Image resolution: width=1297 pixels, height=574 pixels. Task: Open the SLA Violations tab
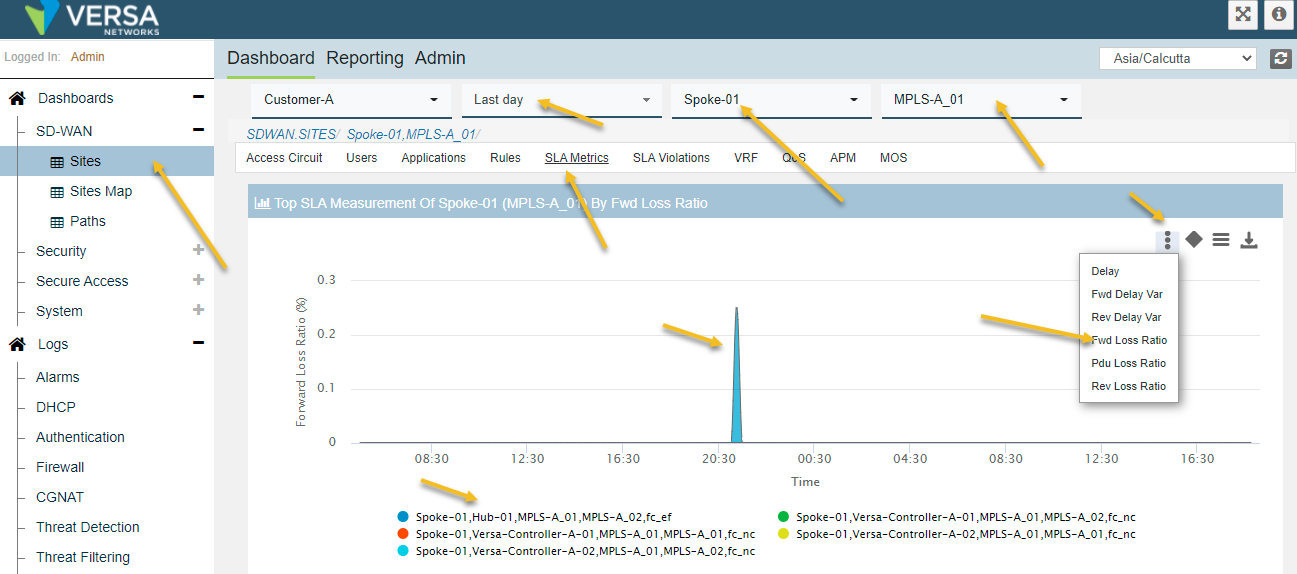671,158
